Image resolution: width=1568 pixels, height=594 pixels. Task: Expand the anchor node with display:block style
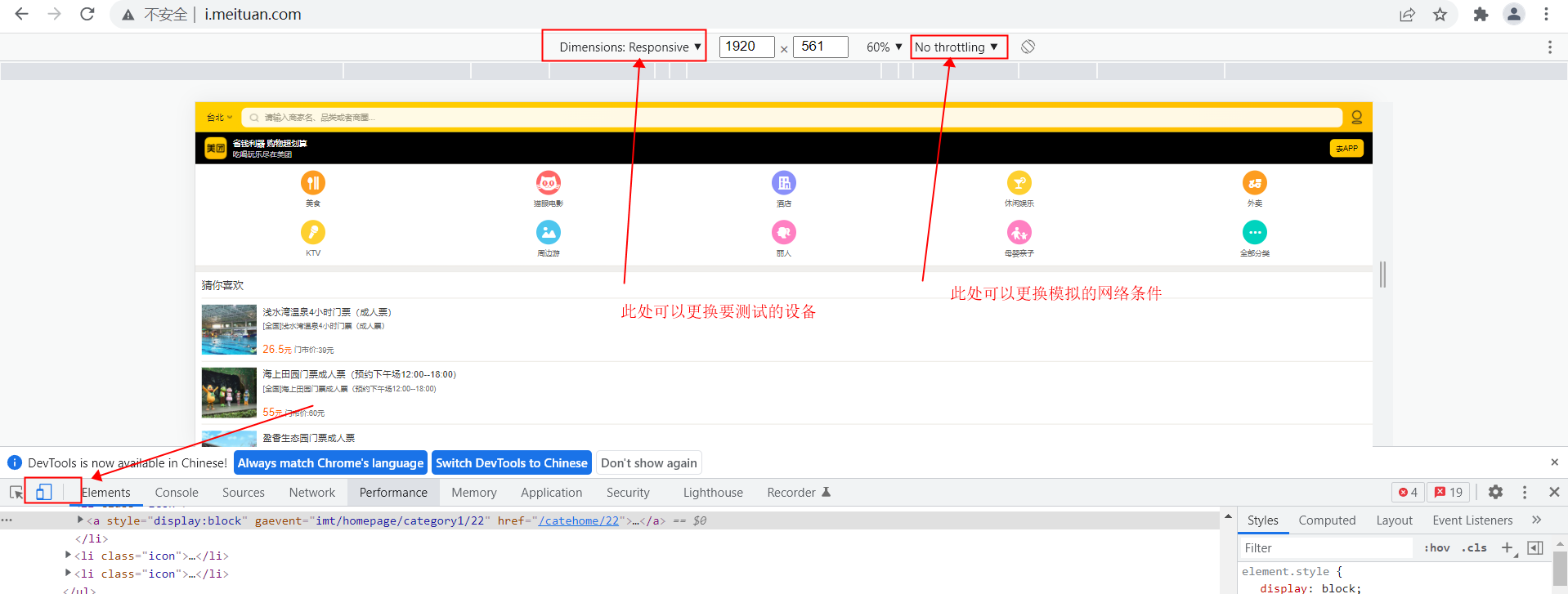pos(80,520)
